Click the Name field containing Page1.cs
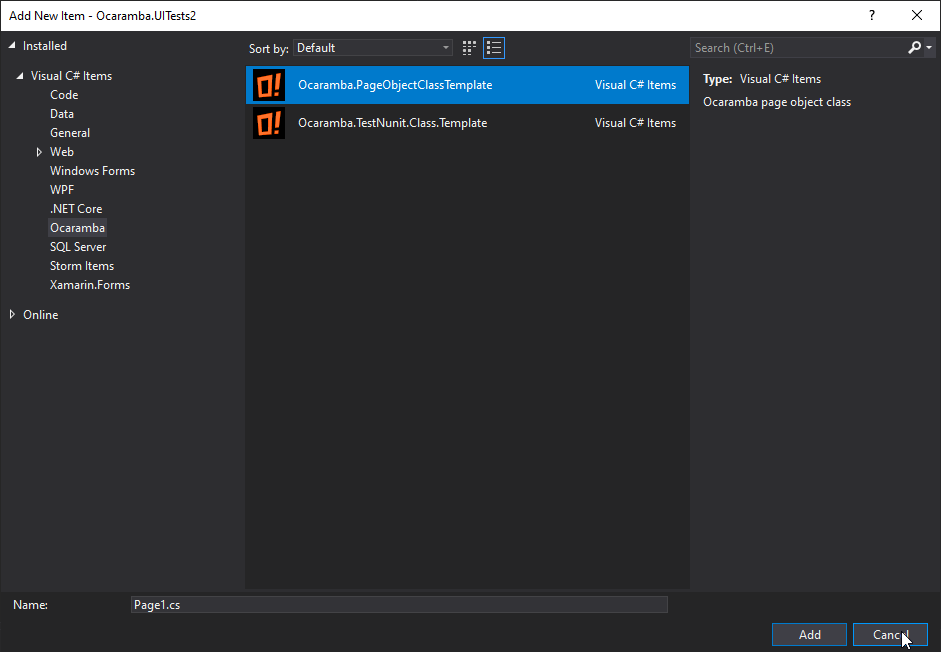 tap(399, 605)
